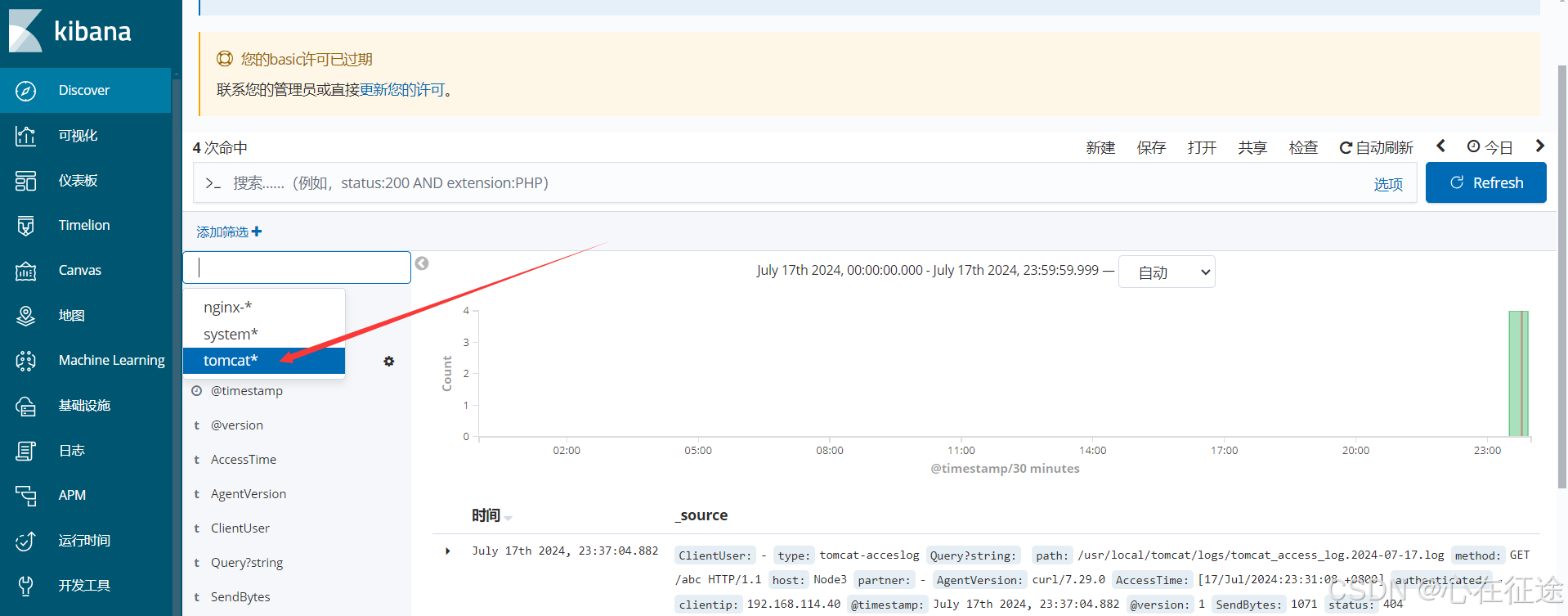Click the Kibana logo
1568x616 pixels.
[x=70, y=31]
